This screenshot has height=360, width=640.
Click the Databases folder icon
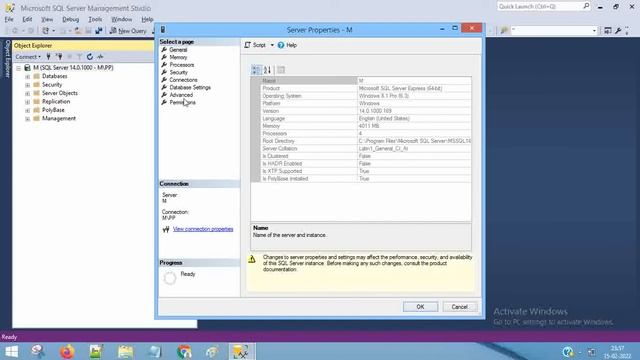coord(36,76)
